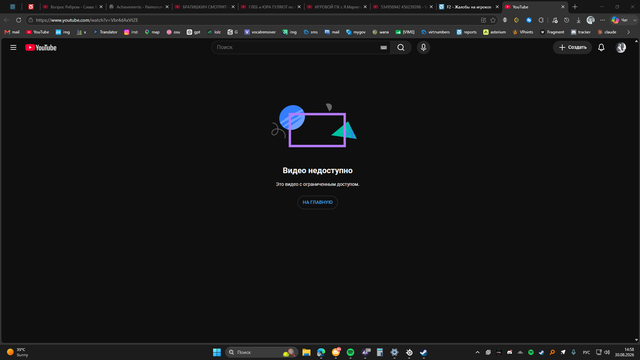Click the Создать create button
The height and width of the screenshot is (360, 640).
(x=572, y=48)
